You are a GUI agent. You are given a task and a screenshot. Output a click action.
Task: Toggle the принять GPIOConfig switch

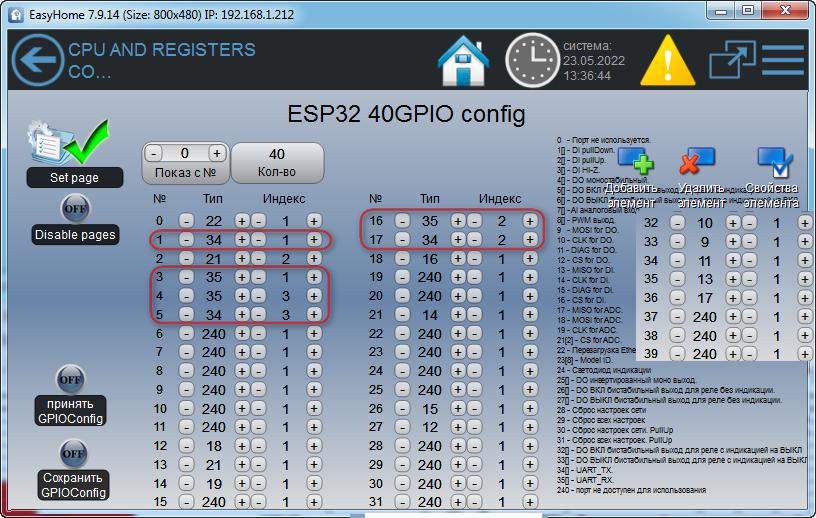71,380
